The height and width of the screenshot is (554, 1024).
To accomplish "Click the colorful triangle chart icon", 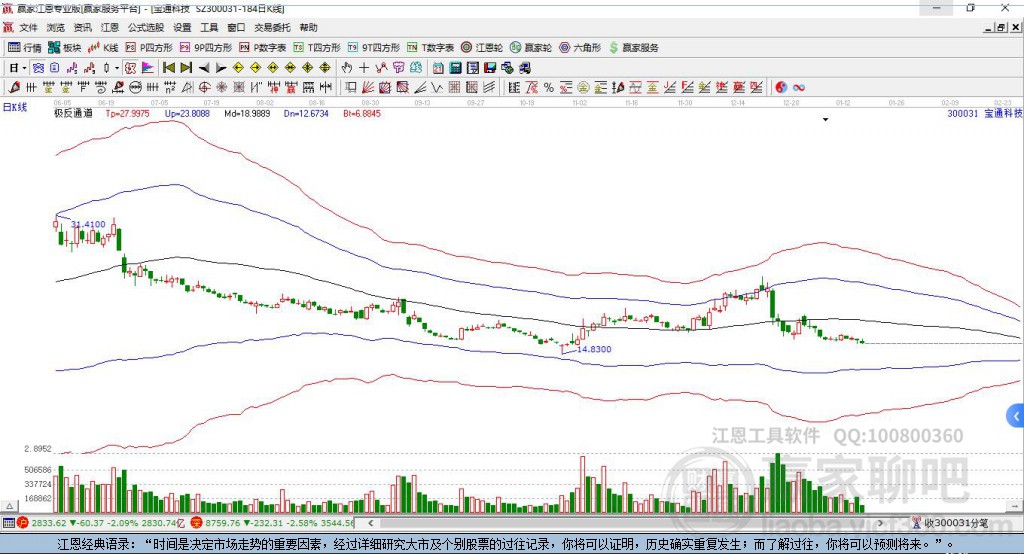I will click(x=148, y=68).
